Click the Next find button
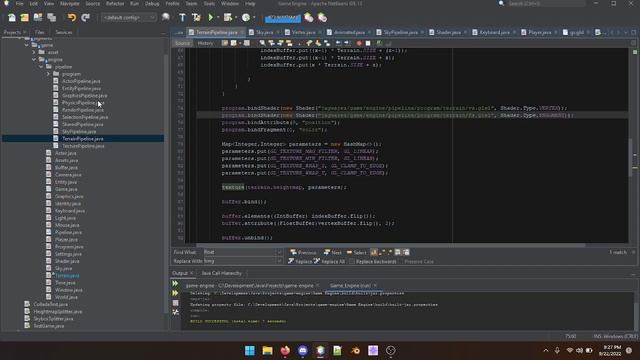Viewport: 640px width, 360px height. pos(333,253)
